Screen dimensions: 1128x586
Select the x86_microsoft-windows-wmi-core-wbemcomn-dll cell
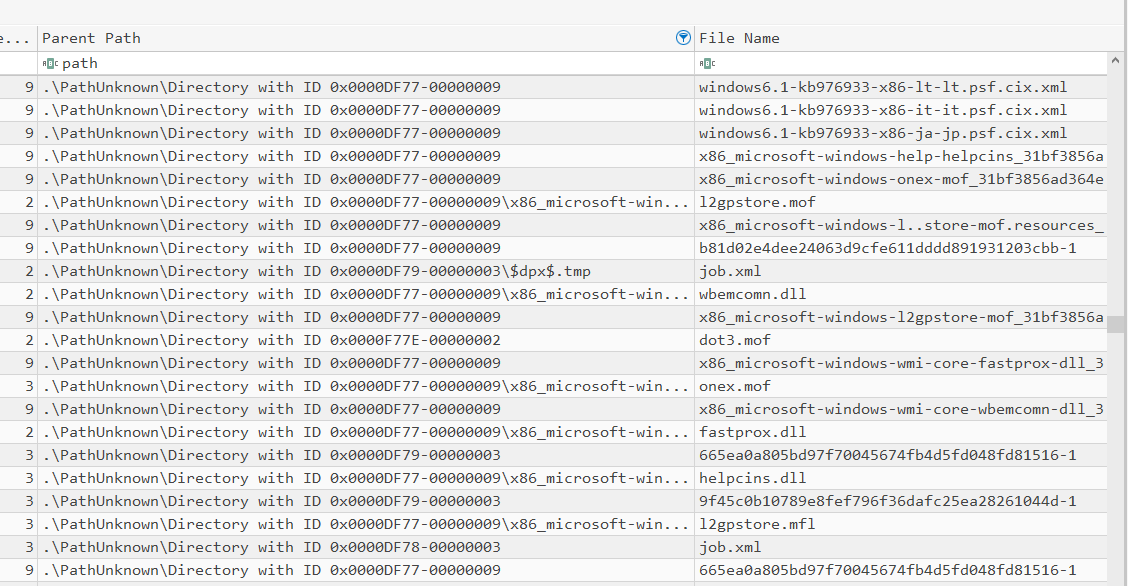(x=901, y=409)
